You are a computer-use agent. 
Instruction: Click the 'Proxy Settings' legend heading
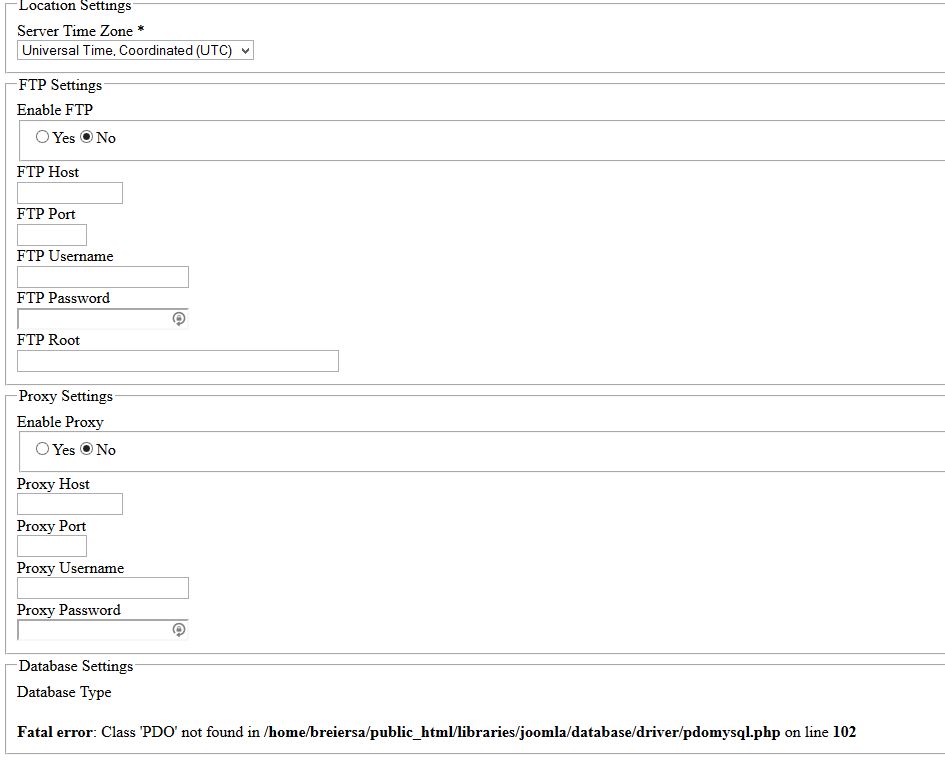[x=66, y=396]
